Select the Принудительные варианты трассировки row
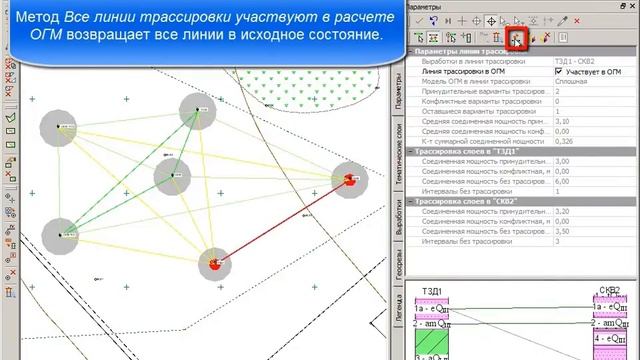Screen dimensions: 640x360 [521, 91]
